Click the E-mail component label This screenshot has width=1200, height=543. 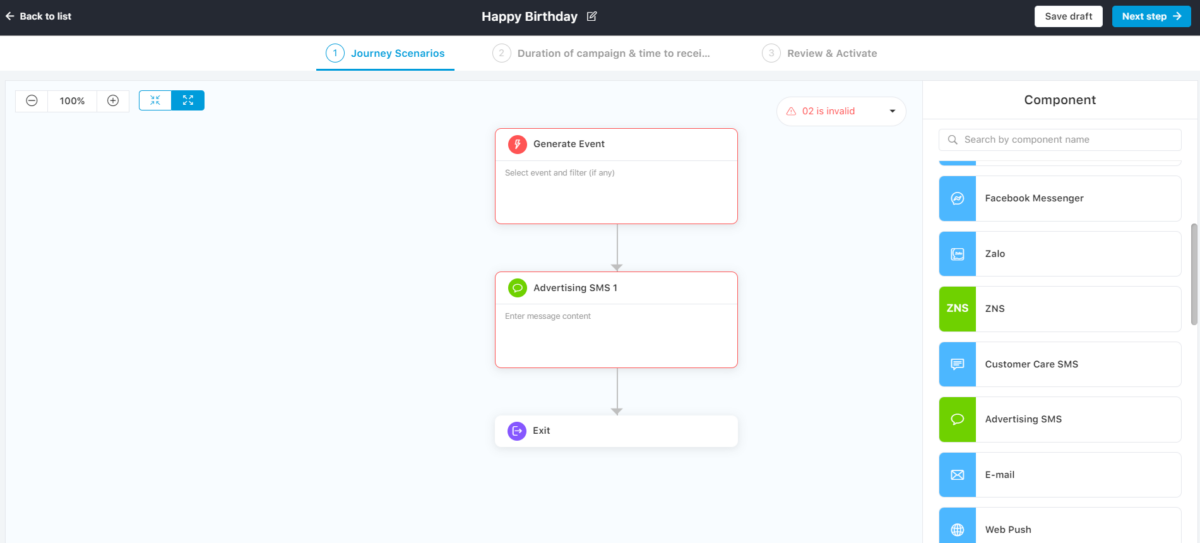tap(1000, 475)
